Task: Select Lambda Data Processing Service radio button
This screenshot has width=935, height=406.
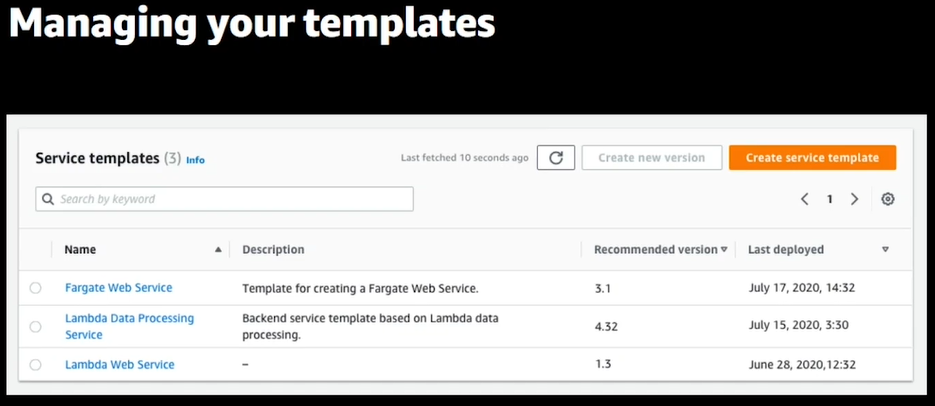Action: pos(36,327)
